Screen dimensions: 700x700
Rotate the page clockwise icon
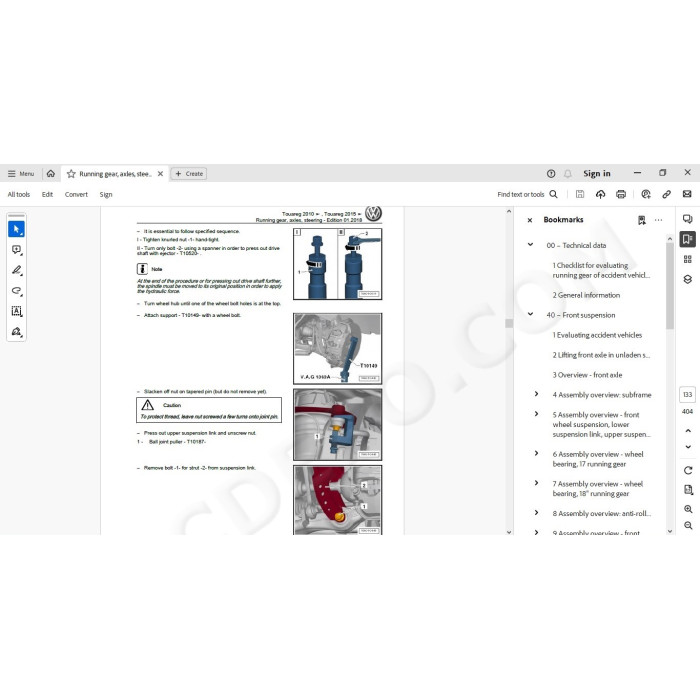pos(688,470)
